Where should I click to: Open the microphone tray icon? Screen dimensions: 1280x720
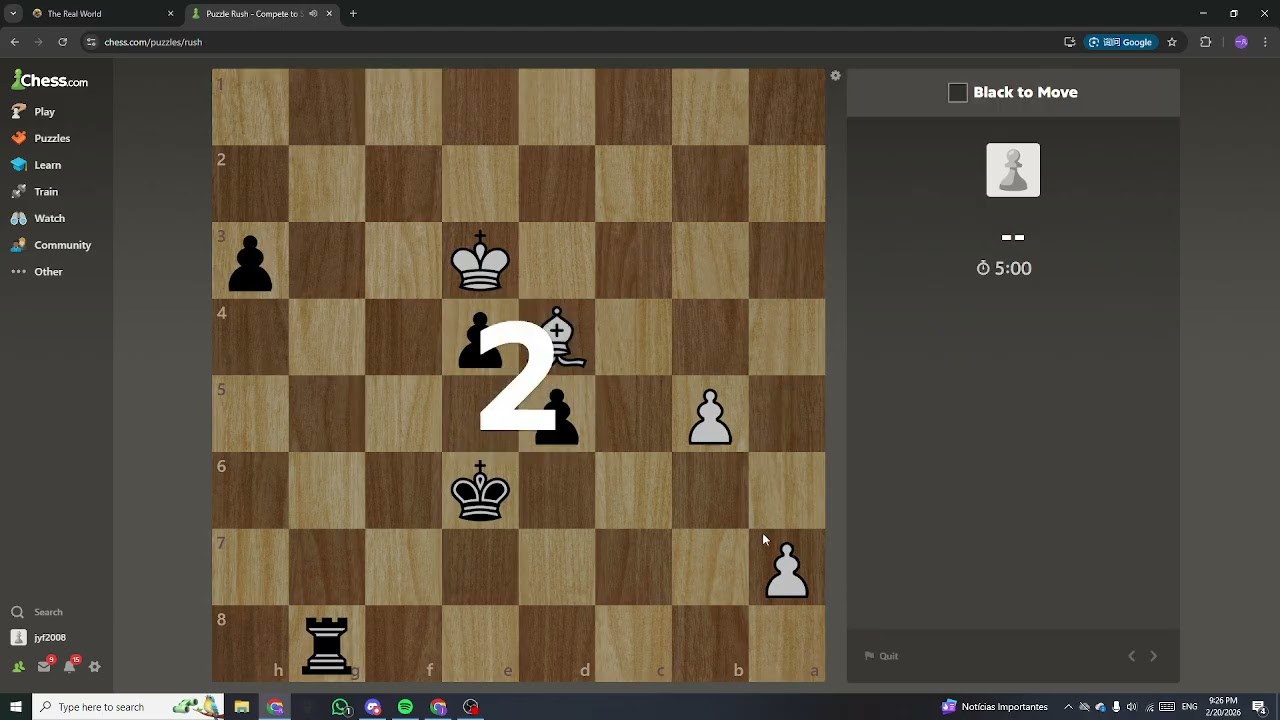(1116, 707)
